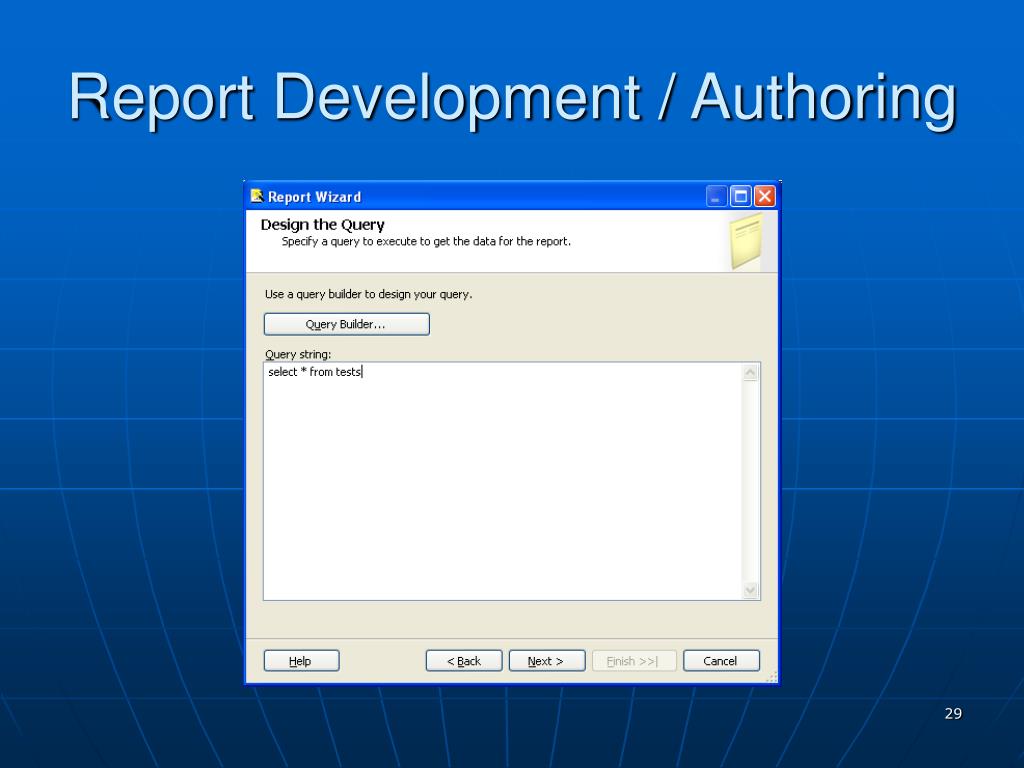Click the 'Report Wizard' title text

click(x=314, y=197)
